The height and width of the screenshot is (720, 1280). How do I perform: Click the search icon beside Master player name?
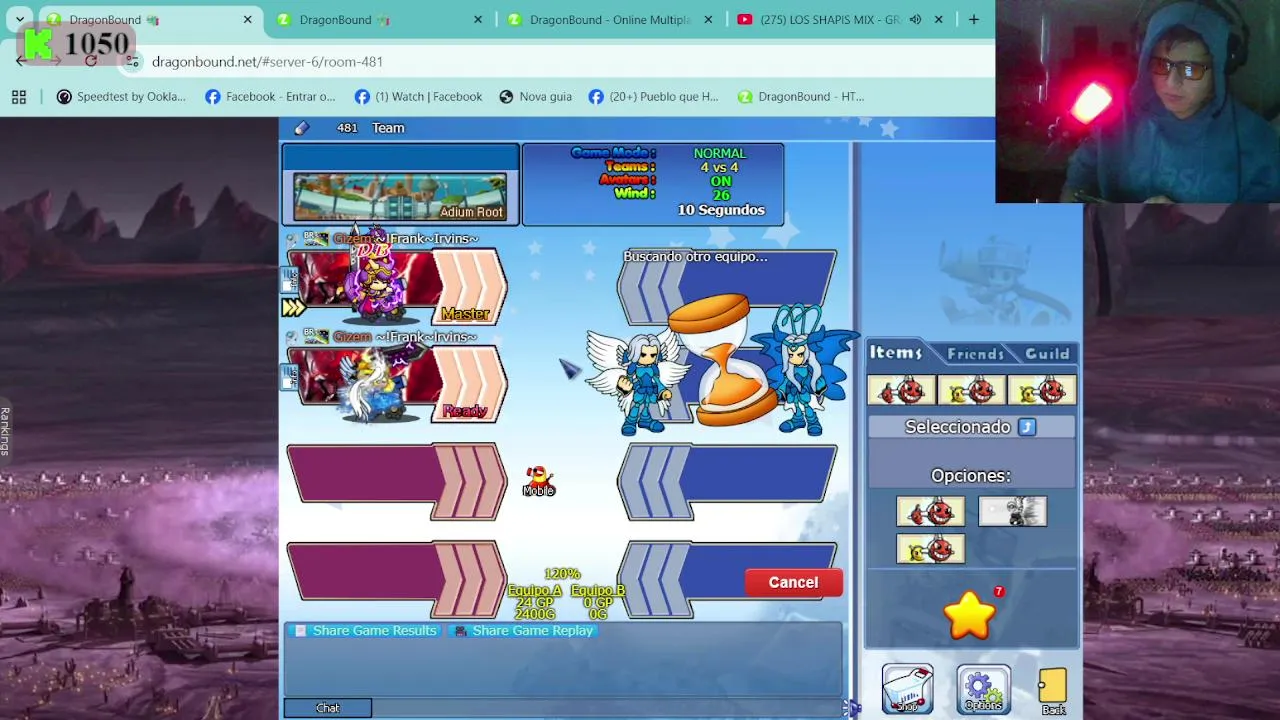pos(291,239)
